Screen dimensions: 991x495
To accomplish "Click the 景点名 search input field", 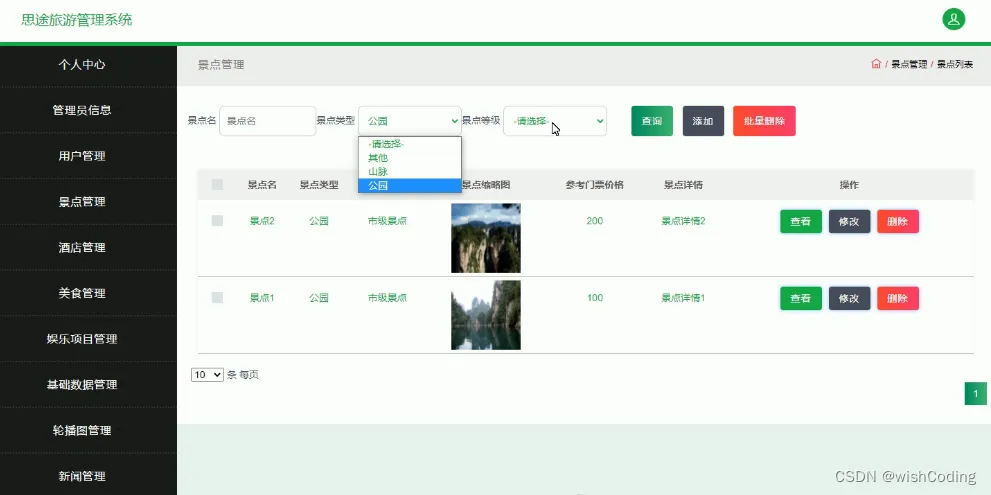I will pos(267,121).
